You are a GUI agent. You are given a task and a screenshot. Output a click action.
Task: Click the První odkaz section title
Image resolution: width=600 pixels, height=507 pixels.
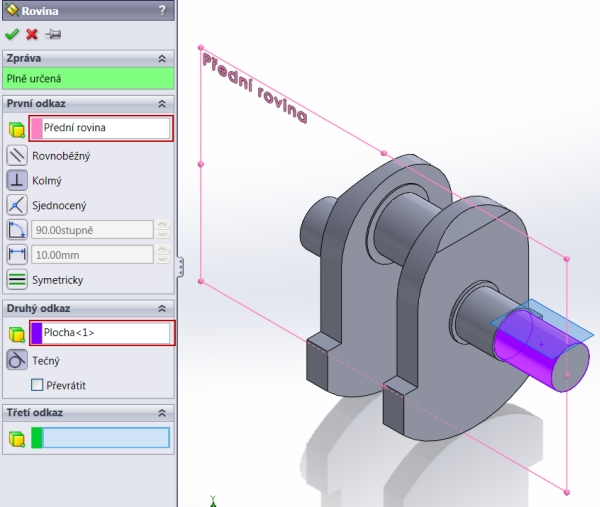coord(36,103)
